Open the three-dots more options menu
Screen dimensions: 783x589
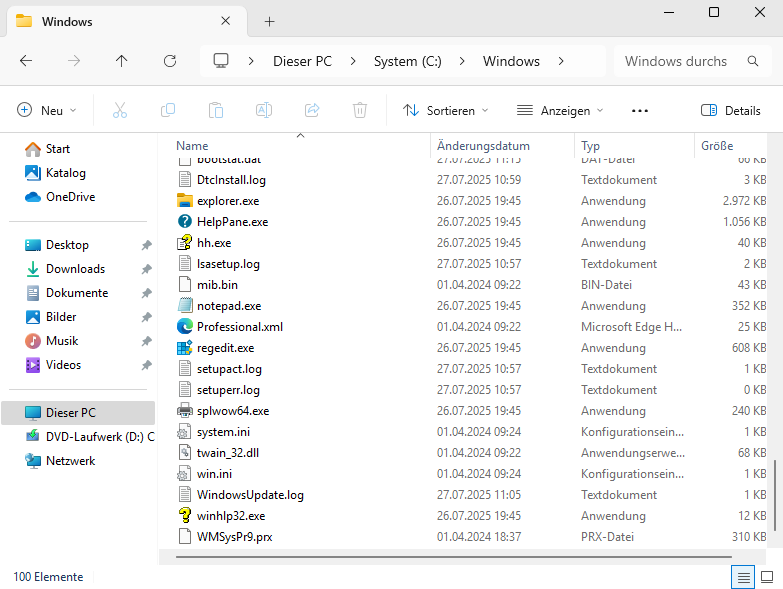(x=640, y=110)
